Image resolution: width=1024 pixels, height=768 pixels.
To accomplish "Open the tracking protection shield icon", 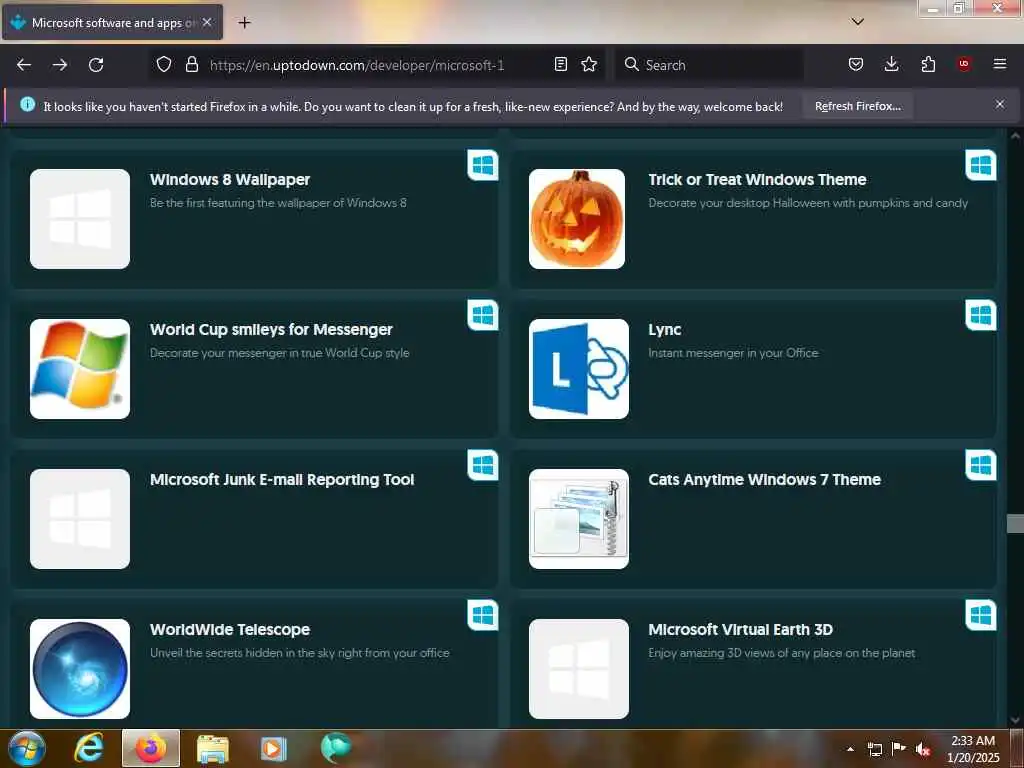I will pyautogui.click(x=164, y=64).
